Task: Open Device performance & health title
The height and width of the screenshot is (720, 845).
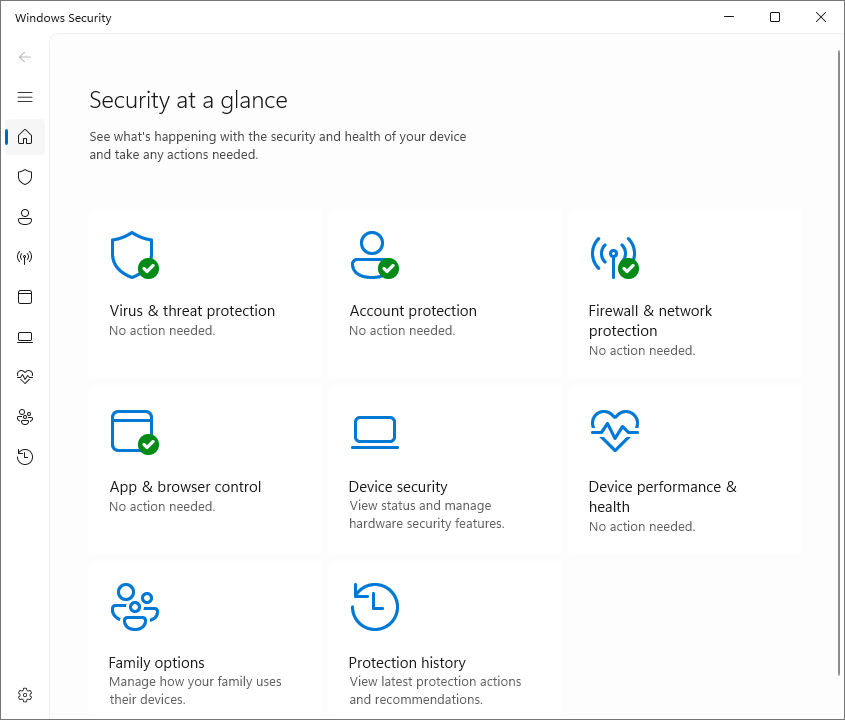Action: click(x=662, y=497)
